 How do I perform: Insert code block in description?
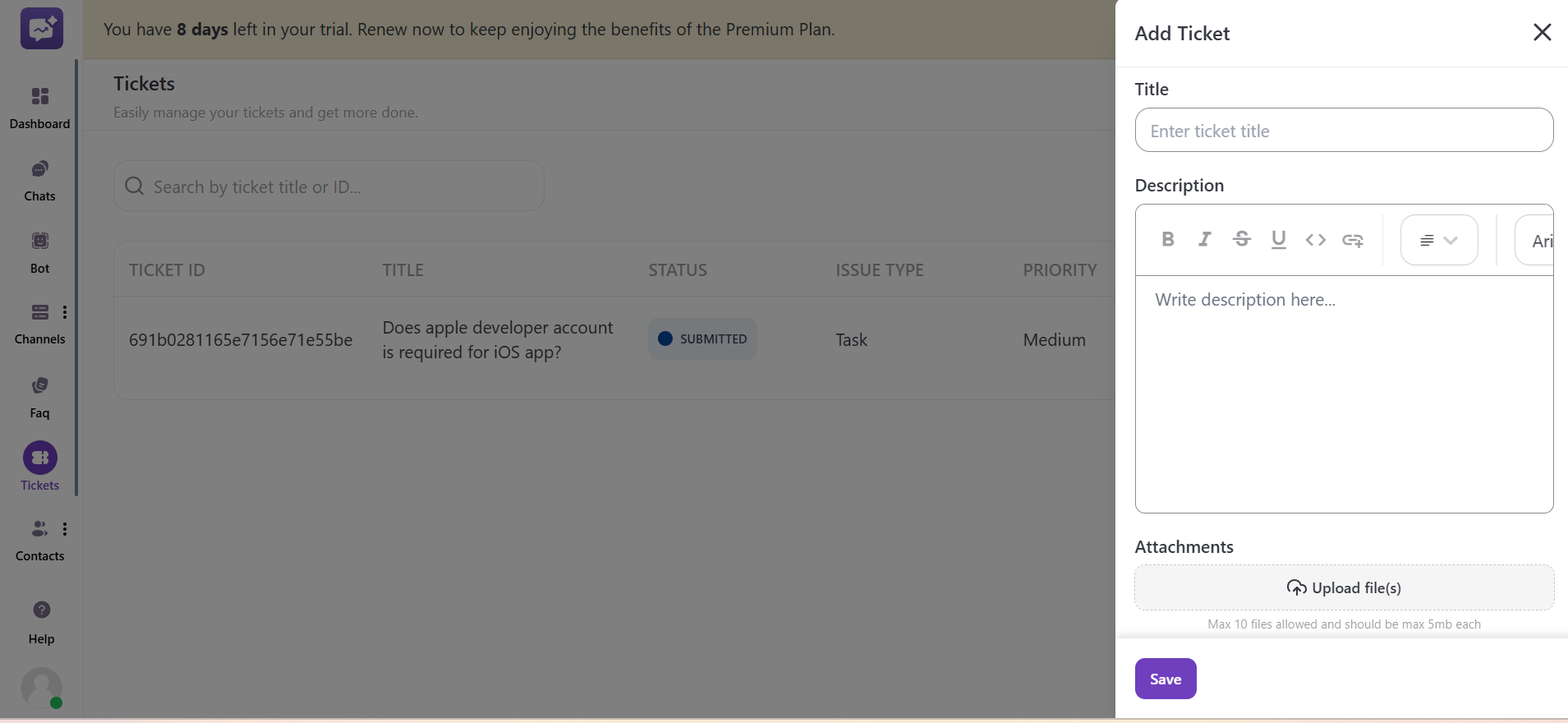tap(1316, 239)
